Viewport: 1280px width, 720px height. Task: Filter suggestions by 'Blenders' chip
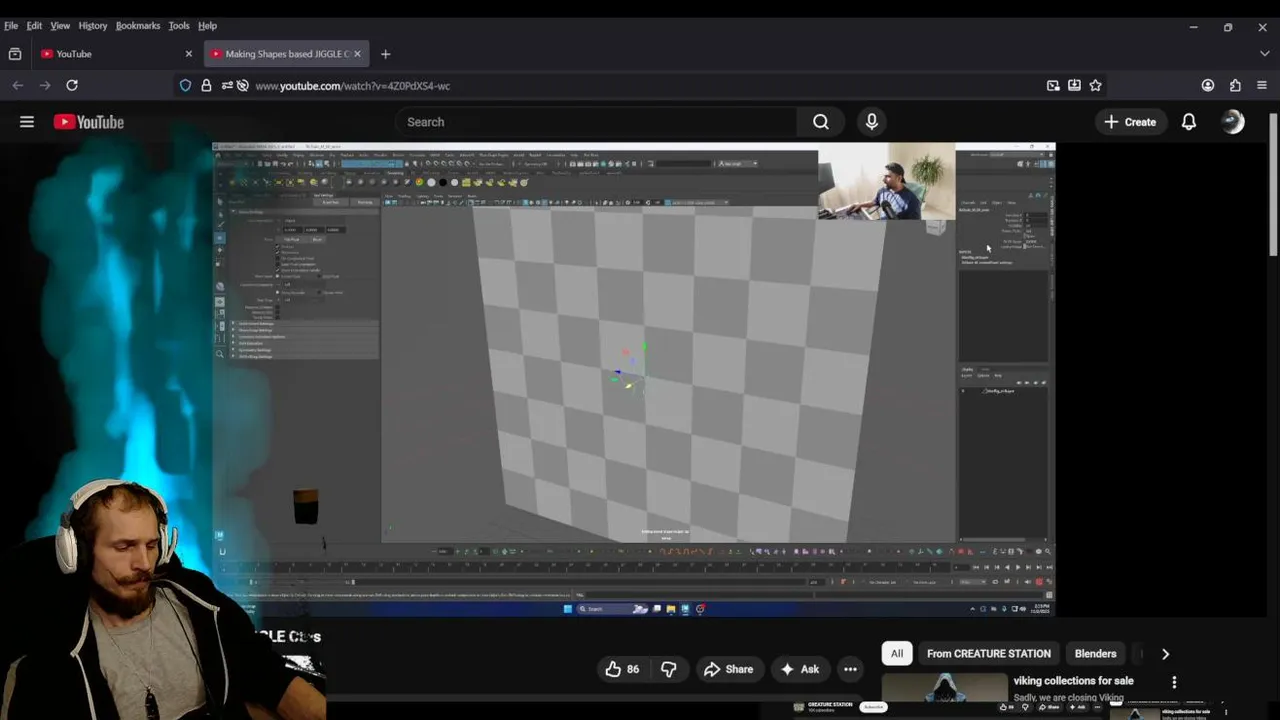pyautogui.click(x=1095, y=654)
